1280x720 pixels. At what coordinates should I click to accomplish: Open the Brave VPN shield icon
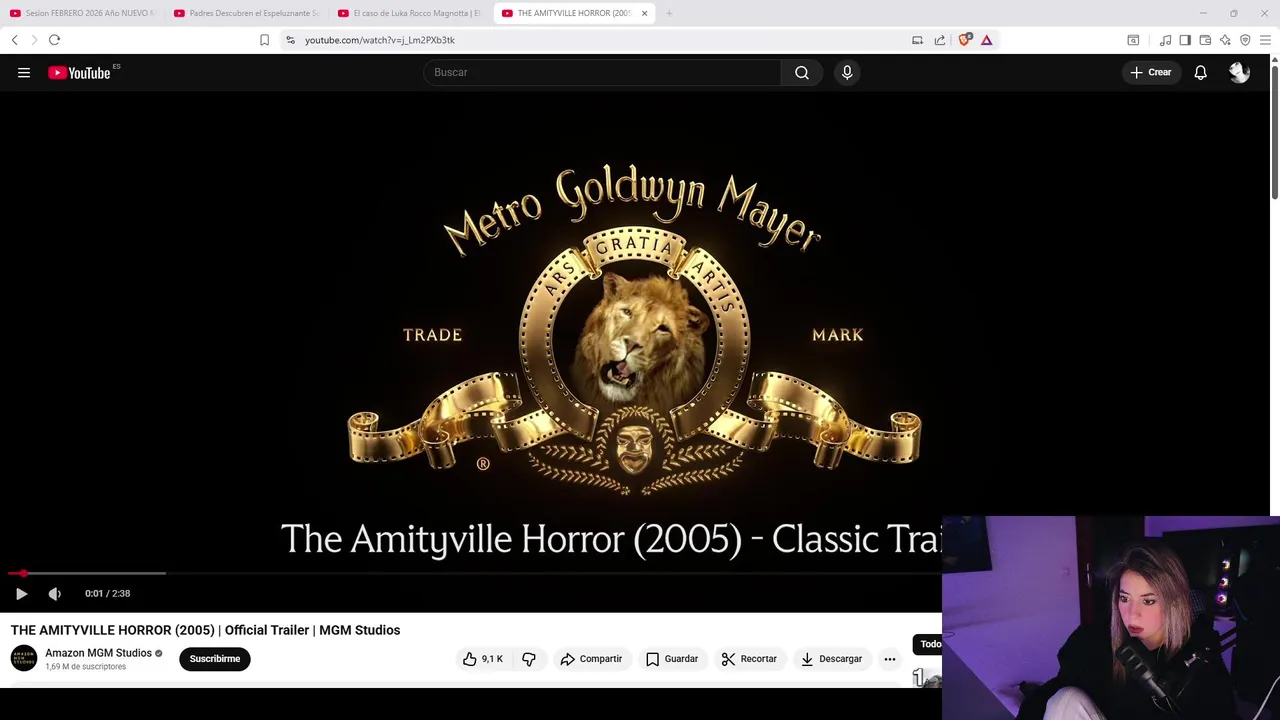point(1245,40)
